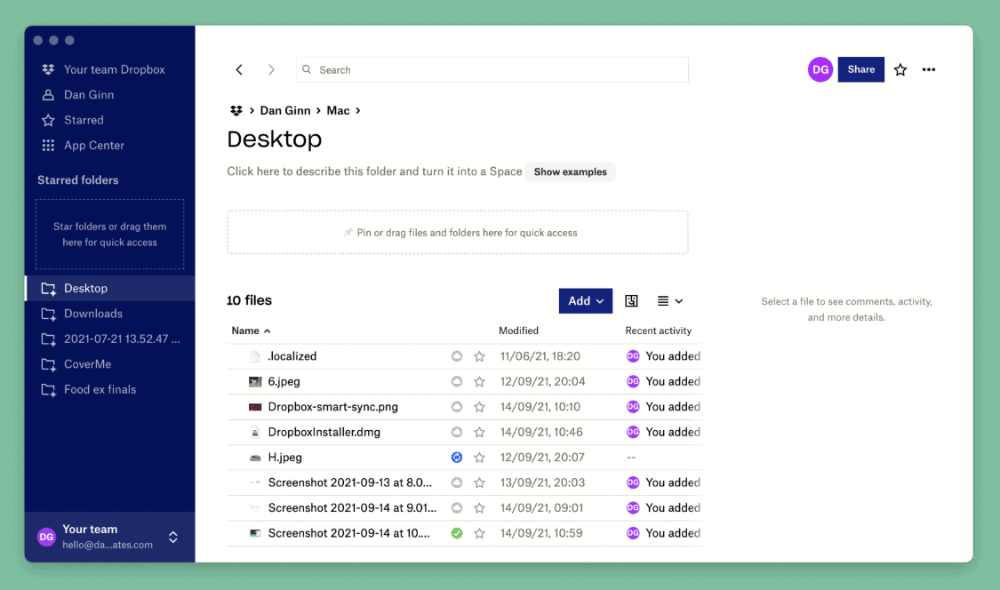Click the DG avatar in the top bar
The height and width of the screenshot is (590, 1000).
(x=820, y=69)
